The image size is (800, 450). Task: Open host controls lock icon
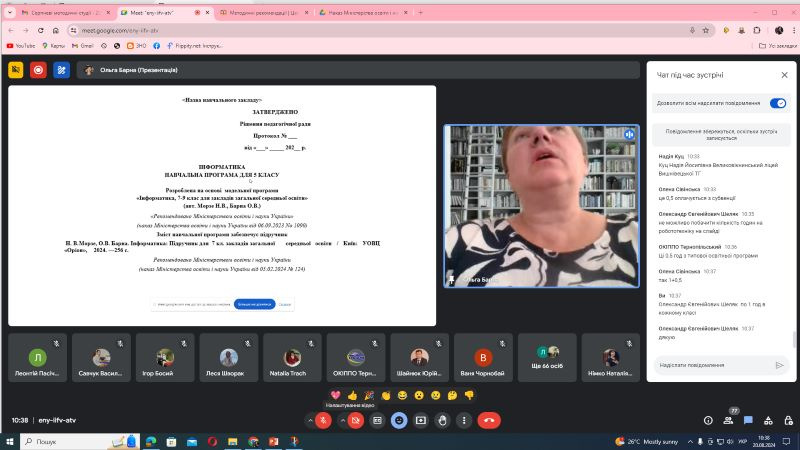click(788, 420)
